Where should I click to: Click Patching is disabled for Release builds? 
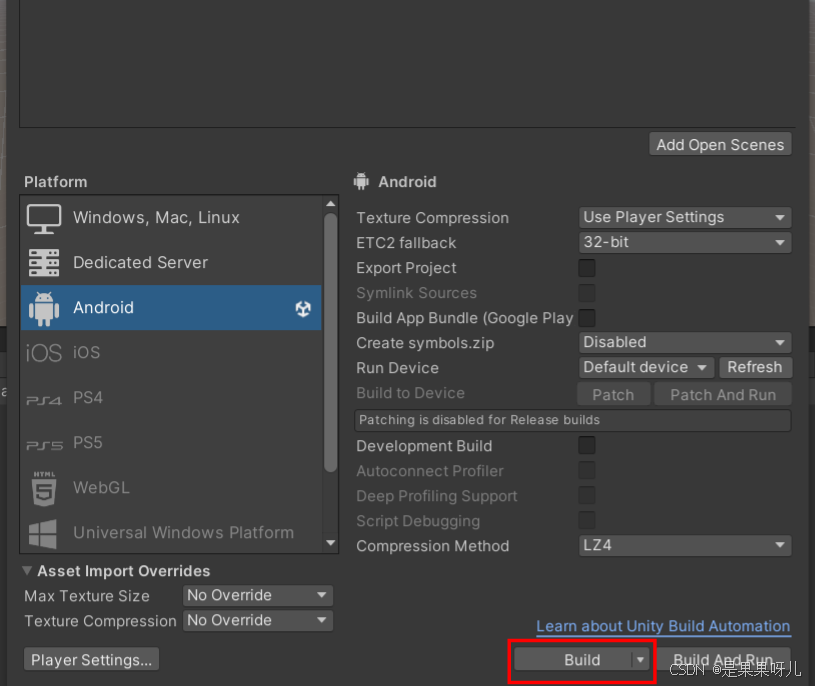[x=573, y=420]
